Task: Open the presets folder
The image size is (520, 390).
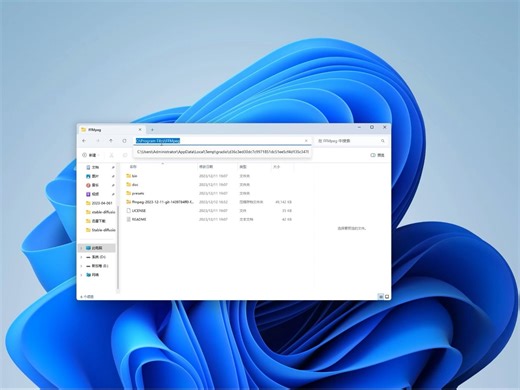Action: tap(138, 193)
